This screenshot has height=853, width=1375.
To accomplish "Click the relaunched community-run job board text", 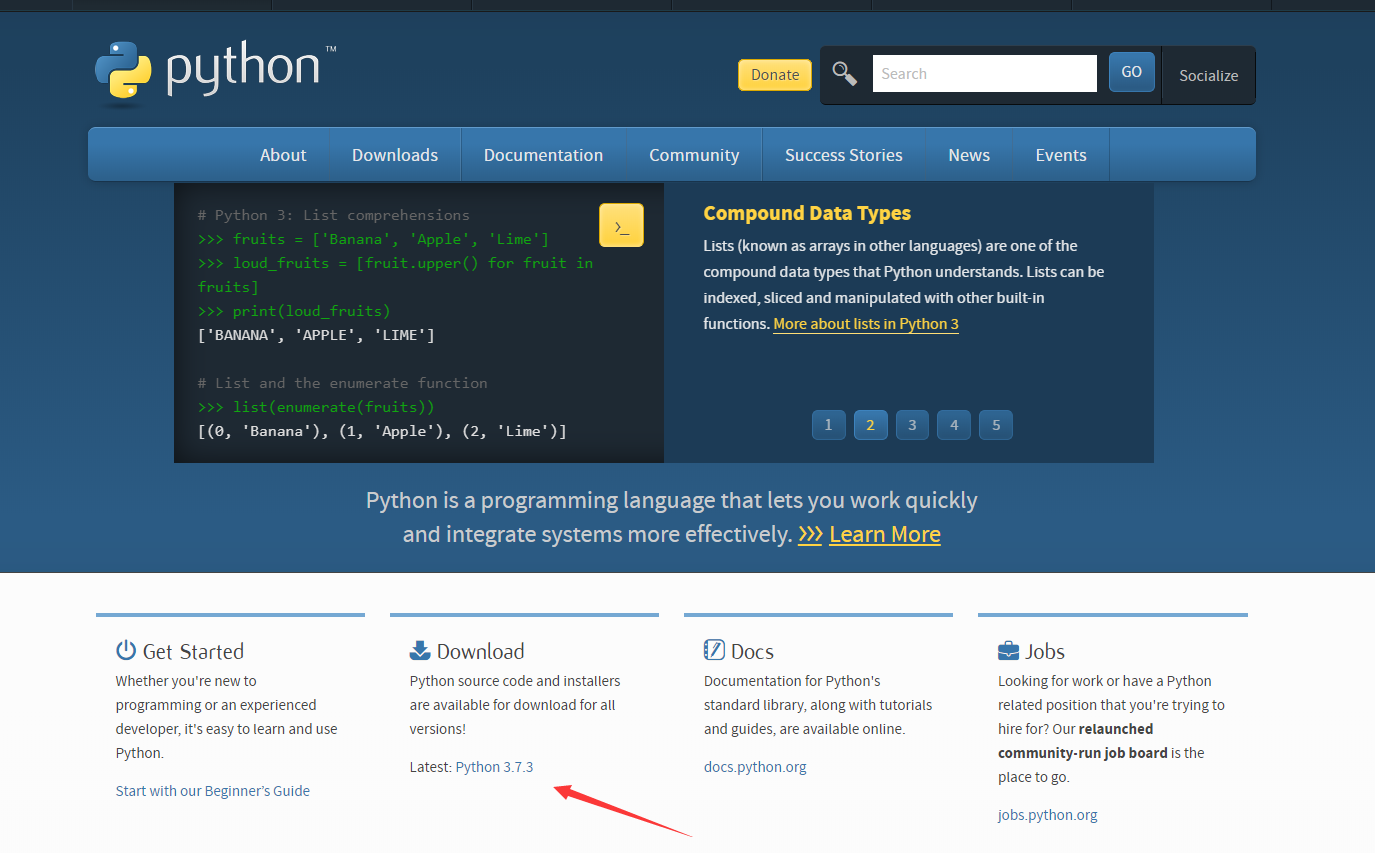I will (1083, 741).
